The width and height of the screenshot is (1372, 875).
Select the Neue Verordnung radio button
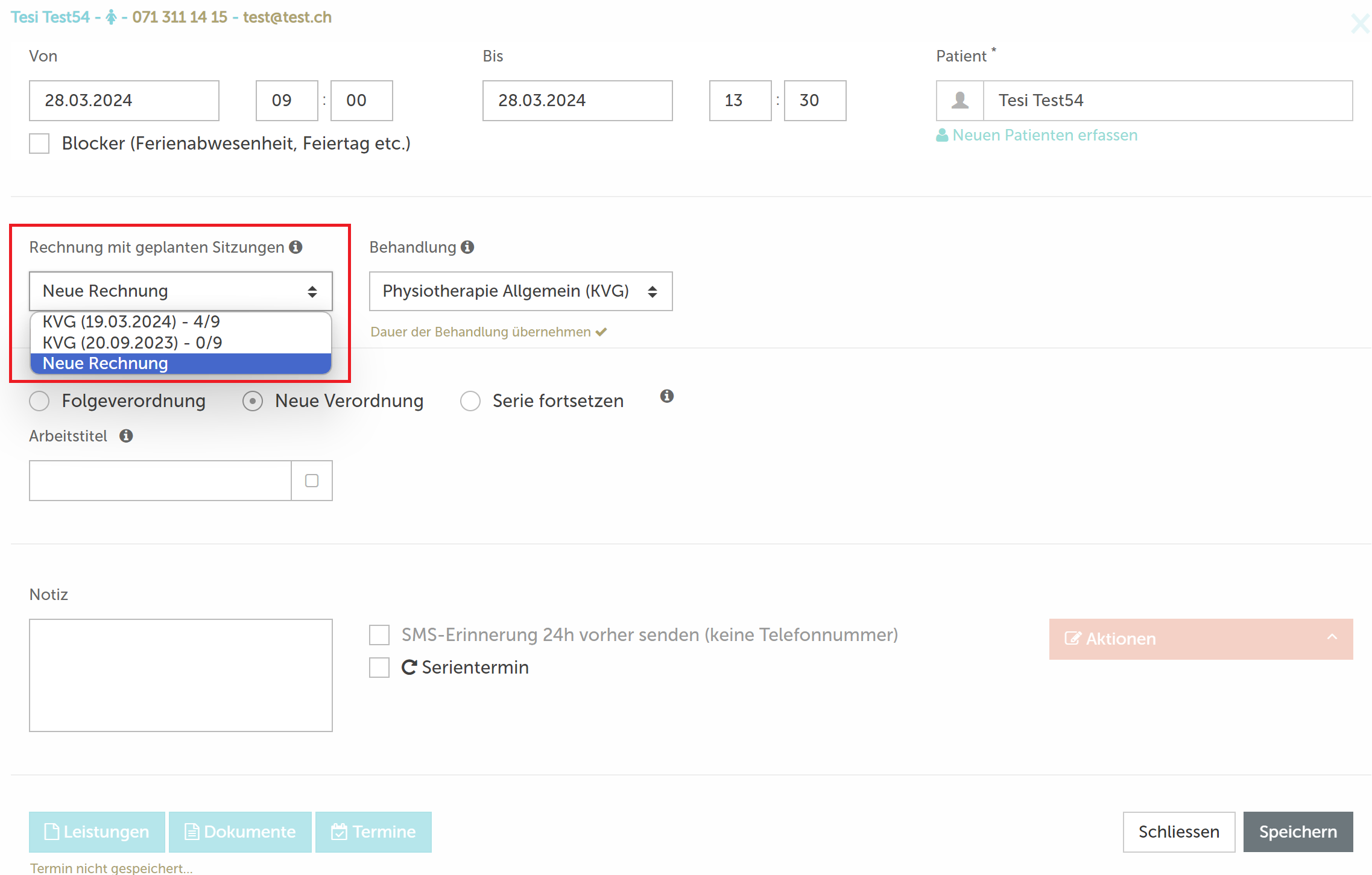point(253,401)
